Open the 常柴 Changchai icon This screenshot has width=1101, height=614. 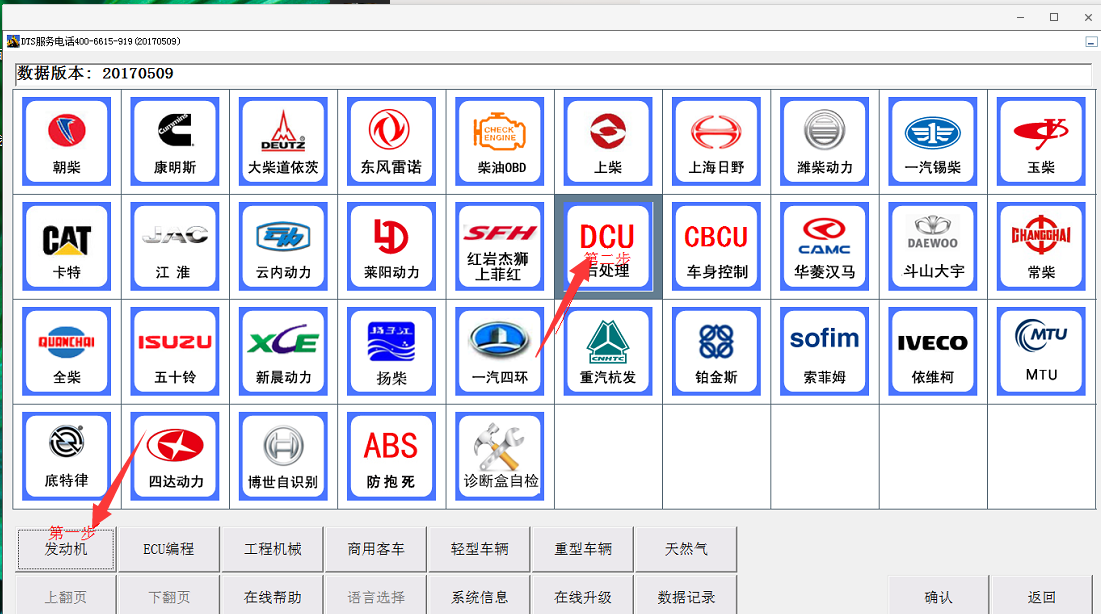[x=1041, y=247]
